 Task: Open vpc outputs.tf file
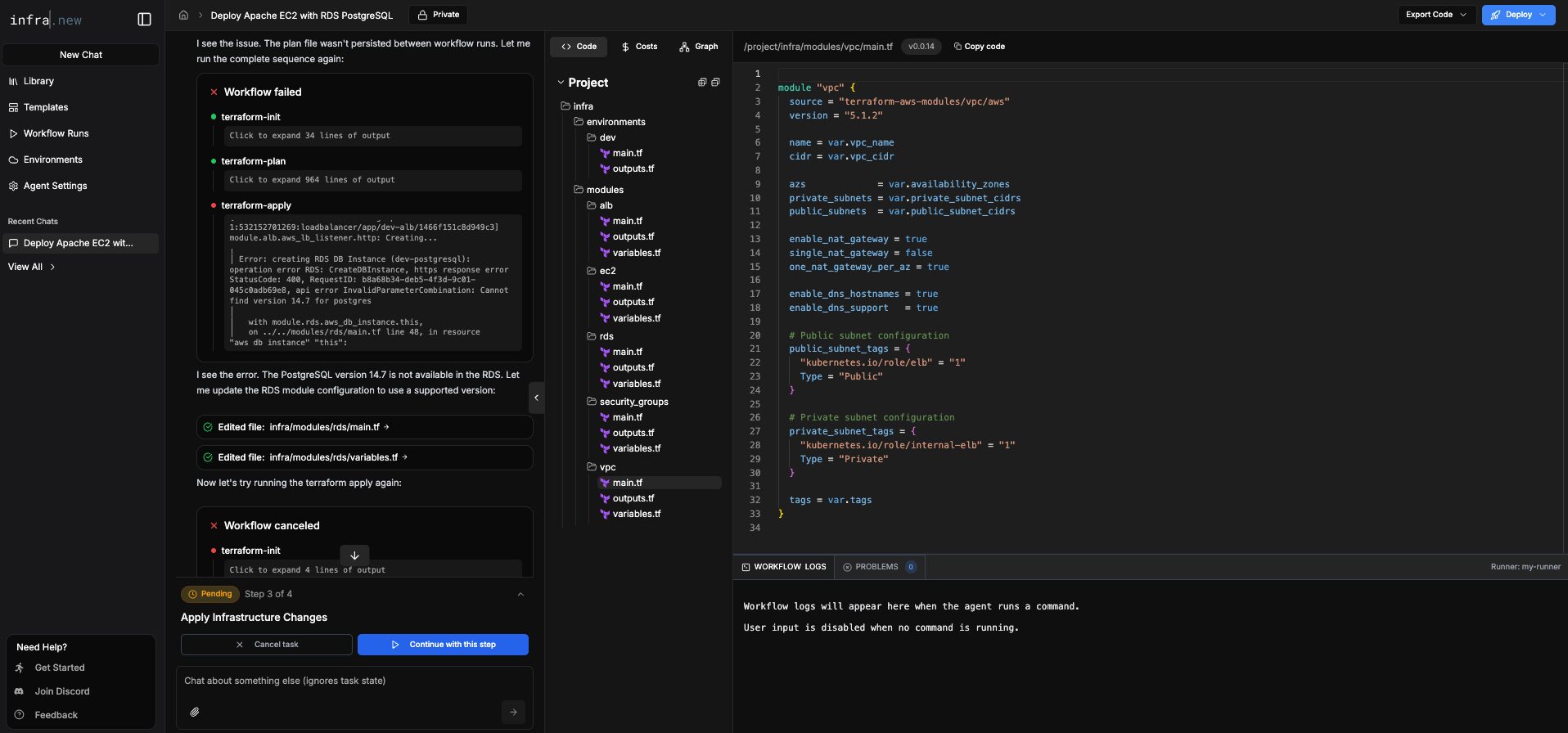coord(628,498)
